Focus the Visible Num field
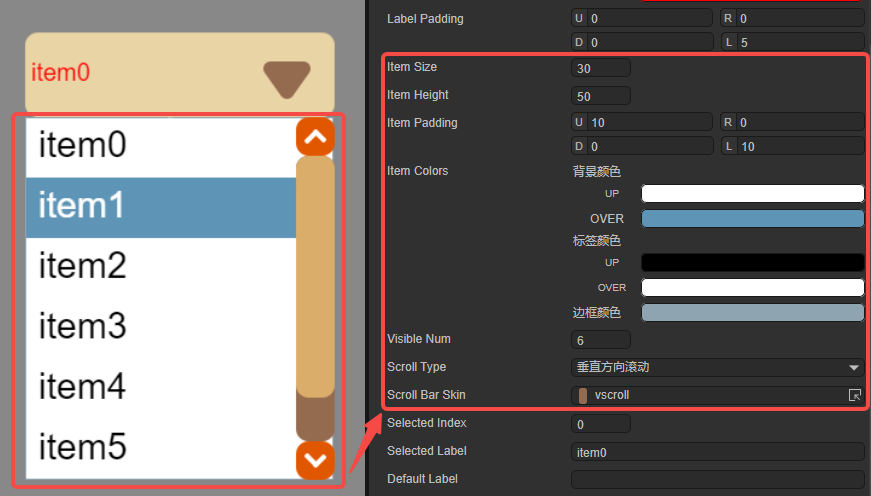Image resolution: width=871 pixels, height=496 pixels. point(601,340)
